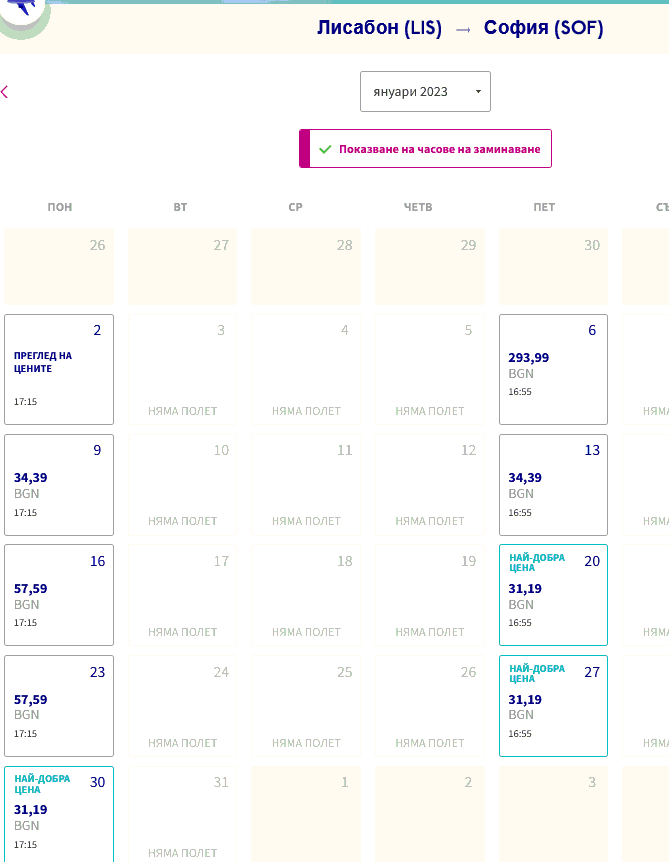Select January 6 flight for 293,99 BGN
The height and width of the screenshot is (862, 669).
click(553, 369)
